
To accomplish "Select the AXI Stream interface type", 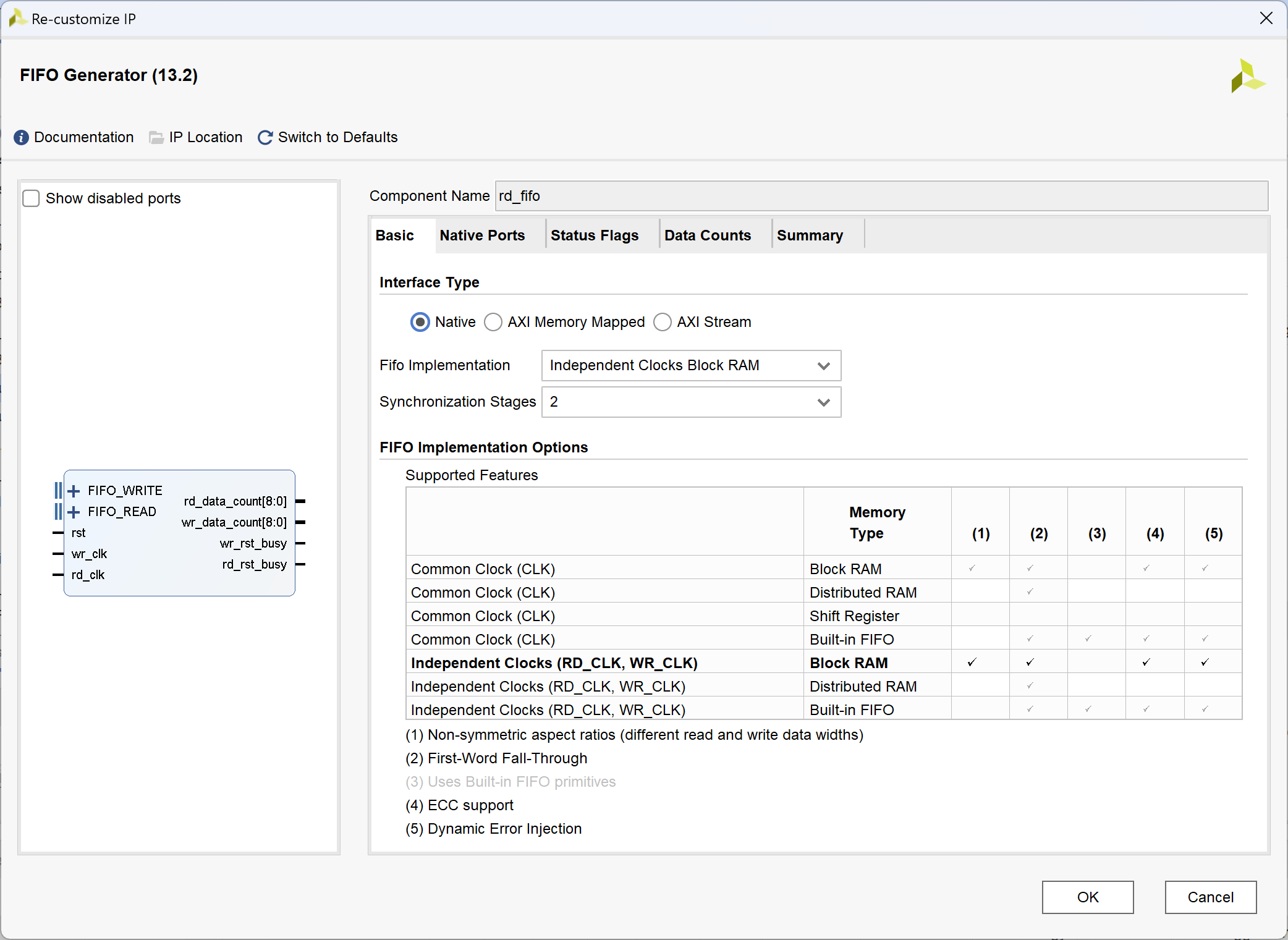I will point(662,322).
